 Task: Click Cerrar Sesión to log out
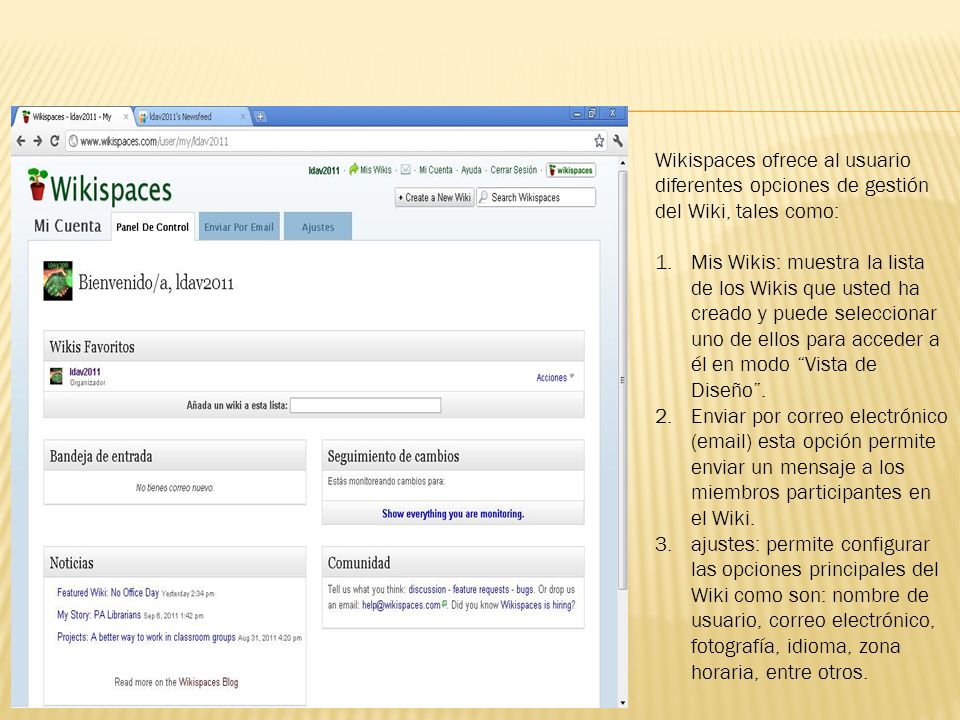[514, 170]
